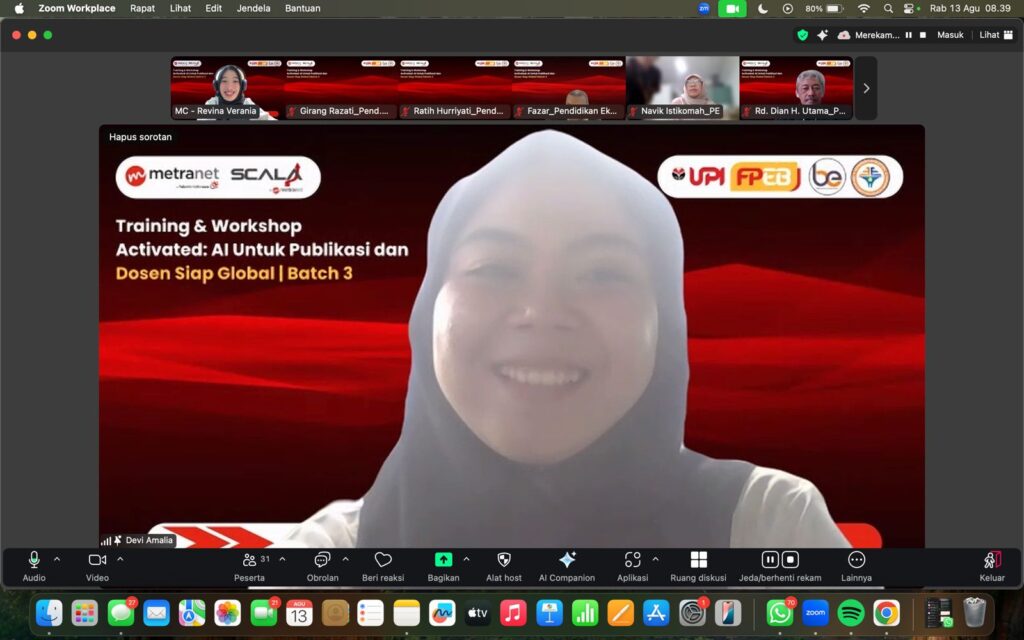
Task: Open the Jendela menu in menu bar
Action: tap(253, 8)
